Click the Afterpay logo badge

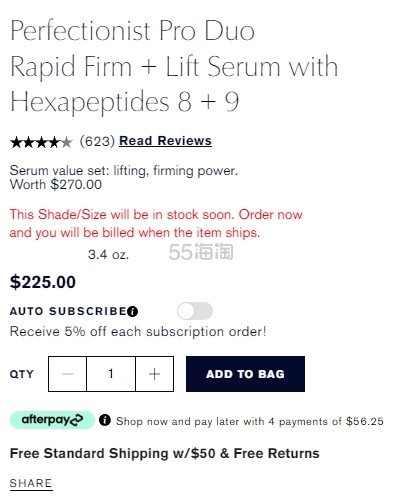(x=52, y=420)
